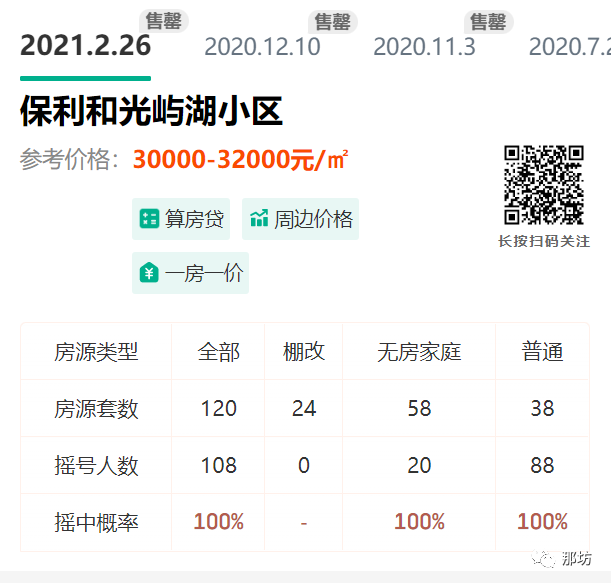
Task: Click the 普通 column header
Action: pyautogui.click(x=542, y=352)
